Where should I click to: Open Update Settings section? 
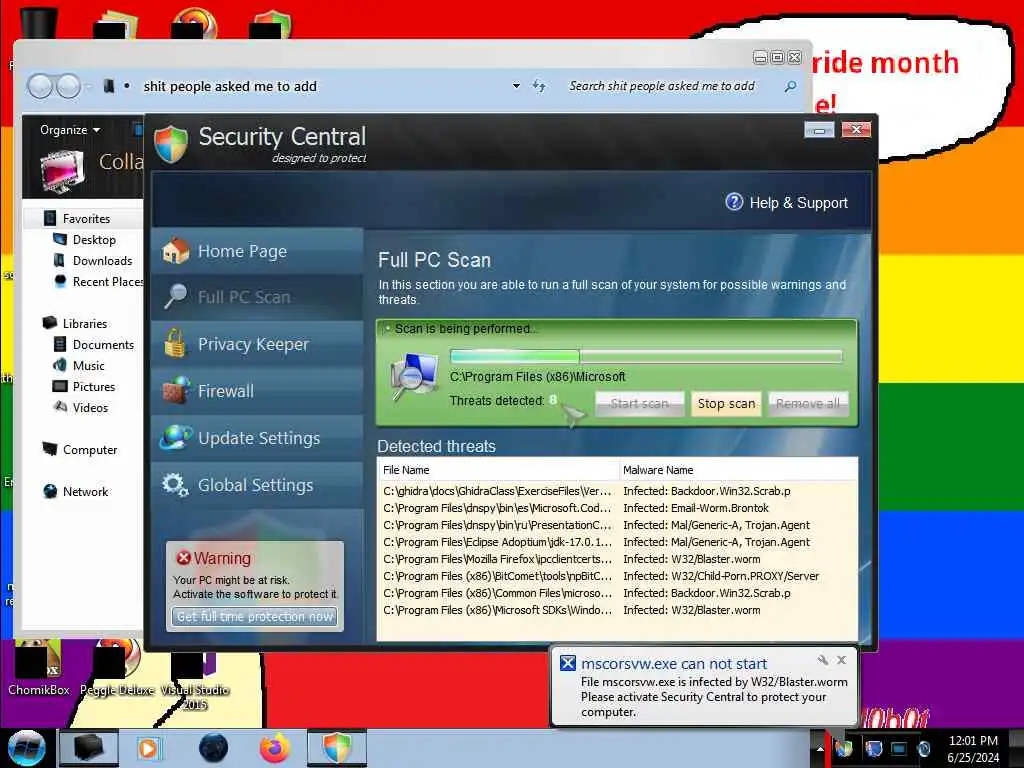257,438
